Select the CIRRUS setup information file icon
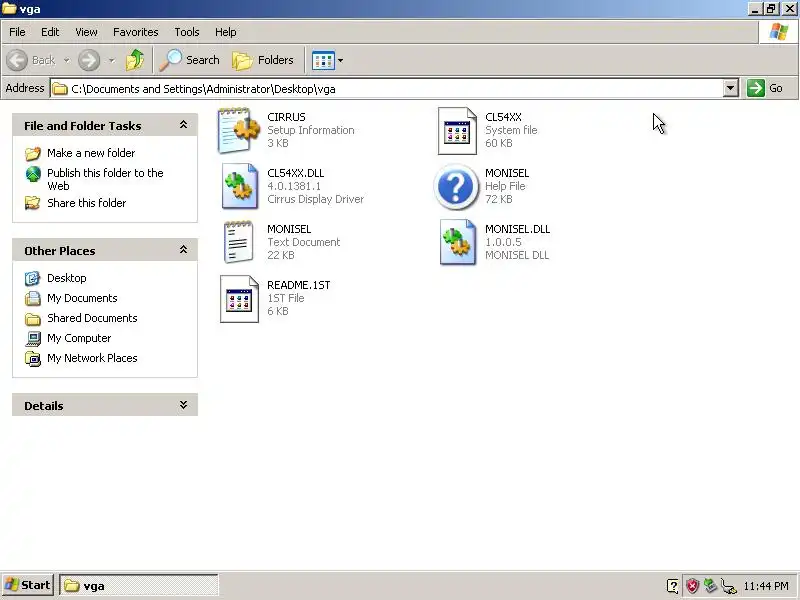 (239, 131)
